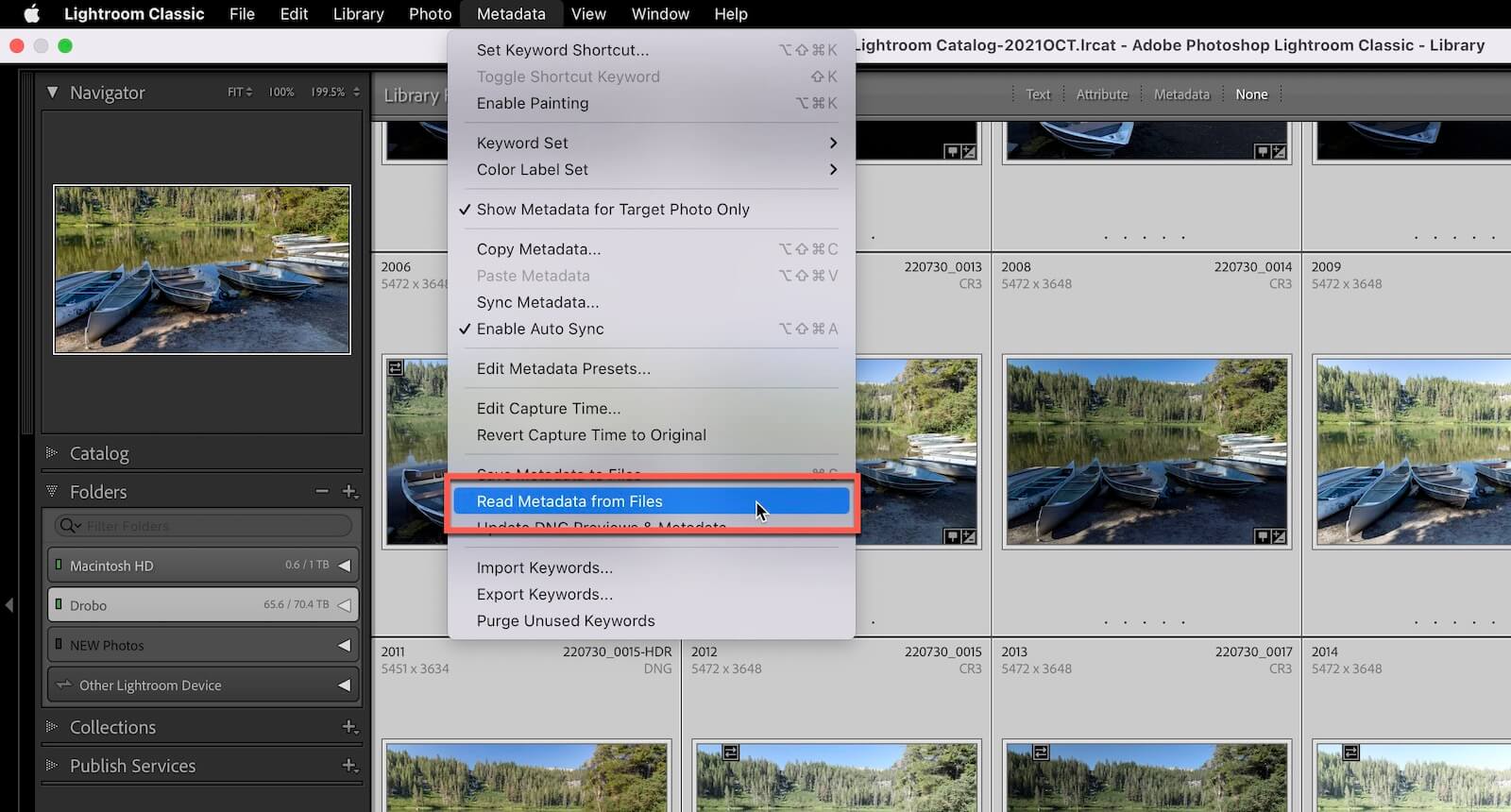The height and width of the screenshot is (812, 1511).
Task: Select the Drobo volume row
Action: 203,605
